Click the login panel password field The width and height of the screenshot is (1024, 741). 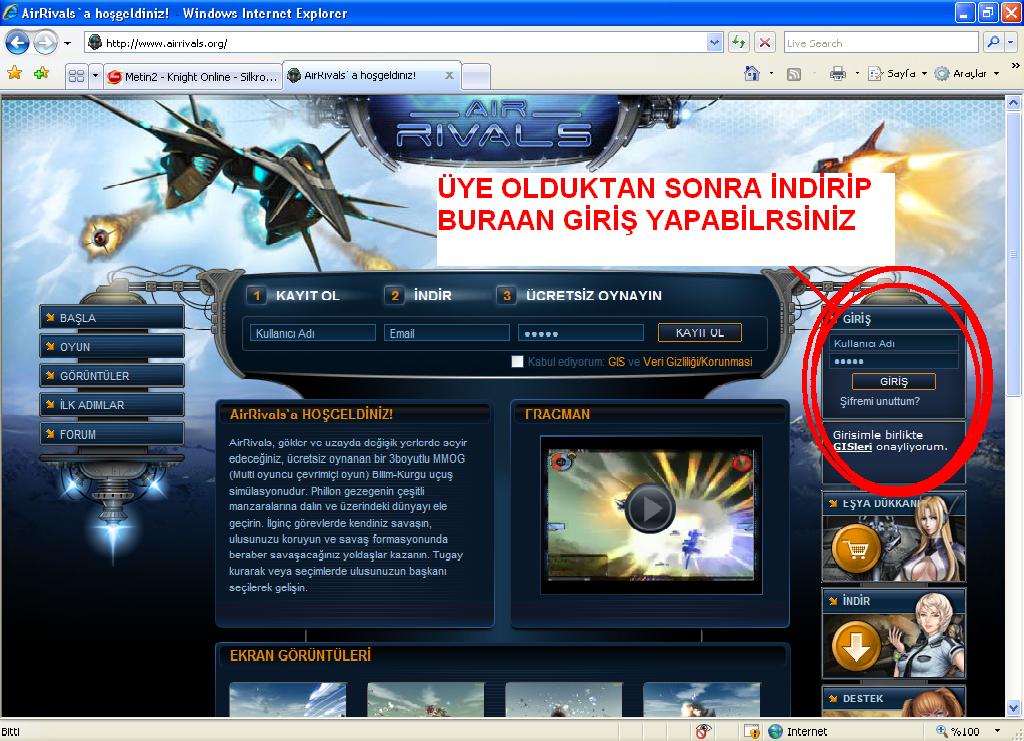893,361
